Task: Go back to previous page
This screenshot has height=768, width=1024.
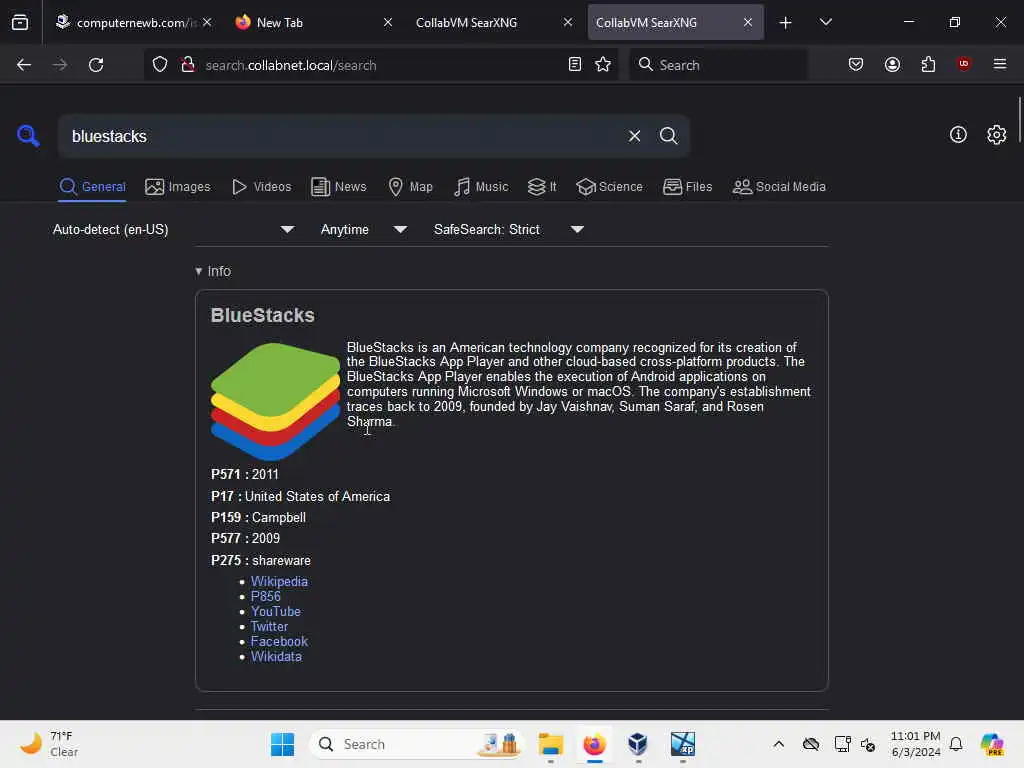Action: coord(24,65)
